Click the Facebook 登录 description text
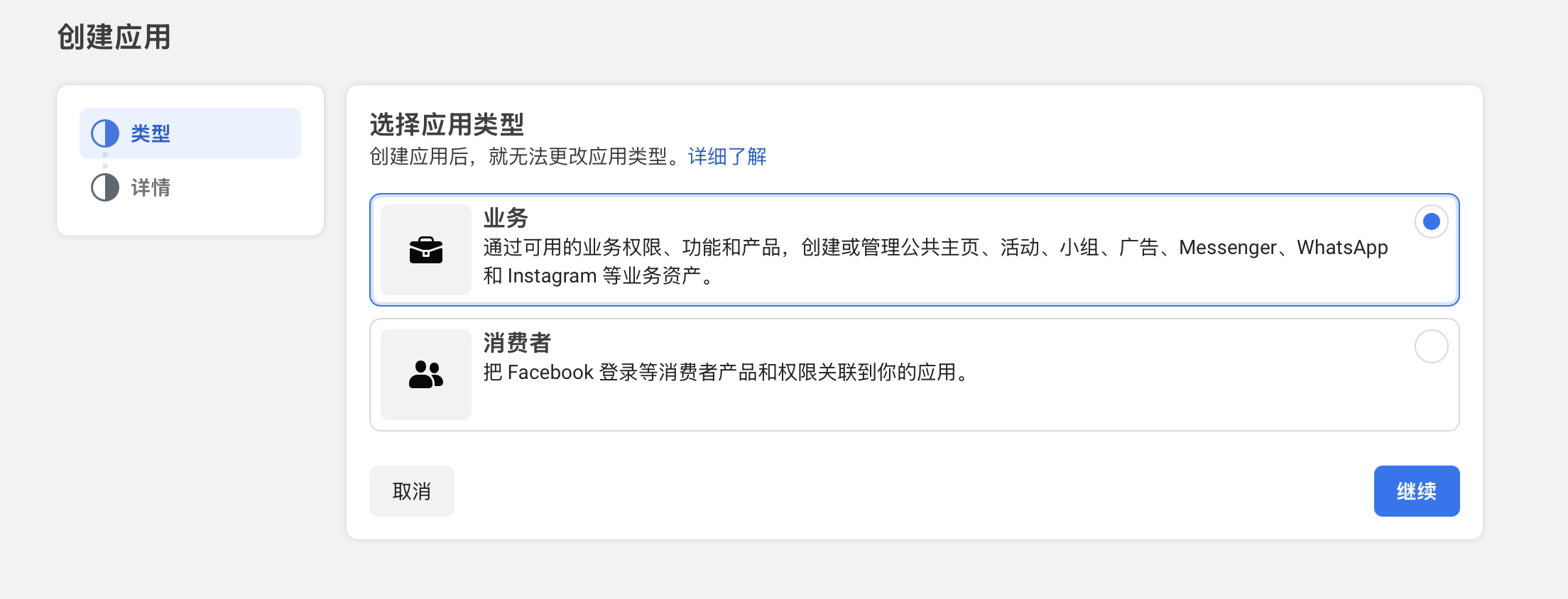Viewport: 1568px width, 599px height. pos(726,372)
